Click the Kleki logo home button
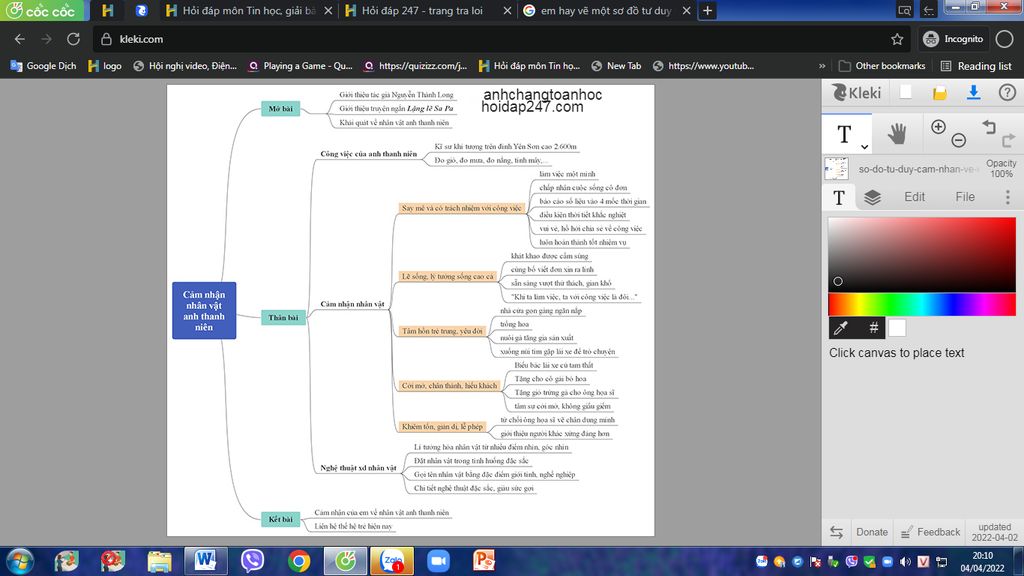This screenshot has width=1024, height=576. coord(856,93)
